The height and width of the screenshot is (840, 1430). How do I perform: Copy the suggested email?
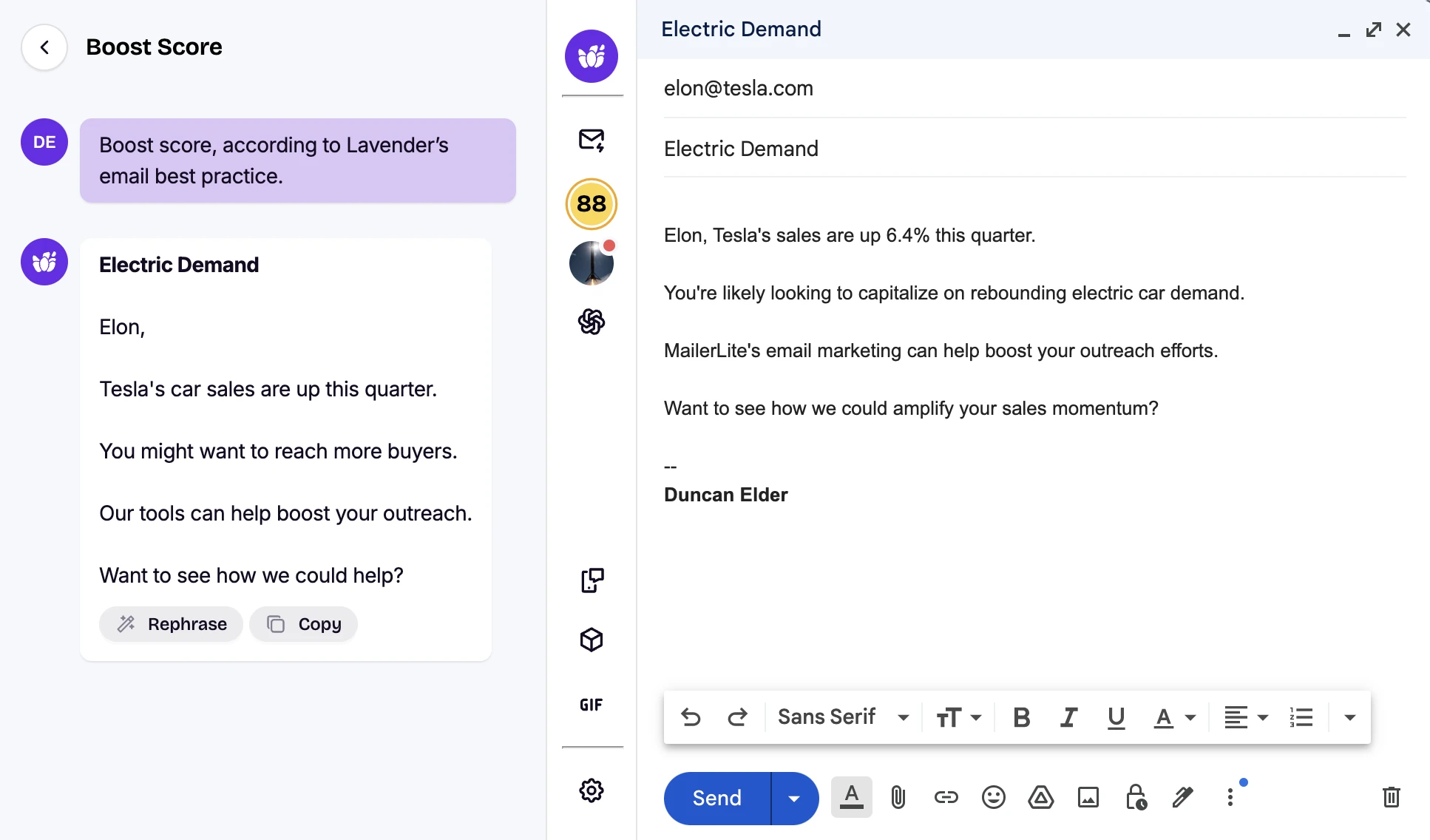pos(304,624)
